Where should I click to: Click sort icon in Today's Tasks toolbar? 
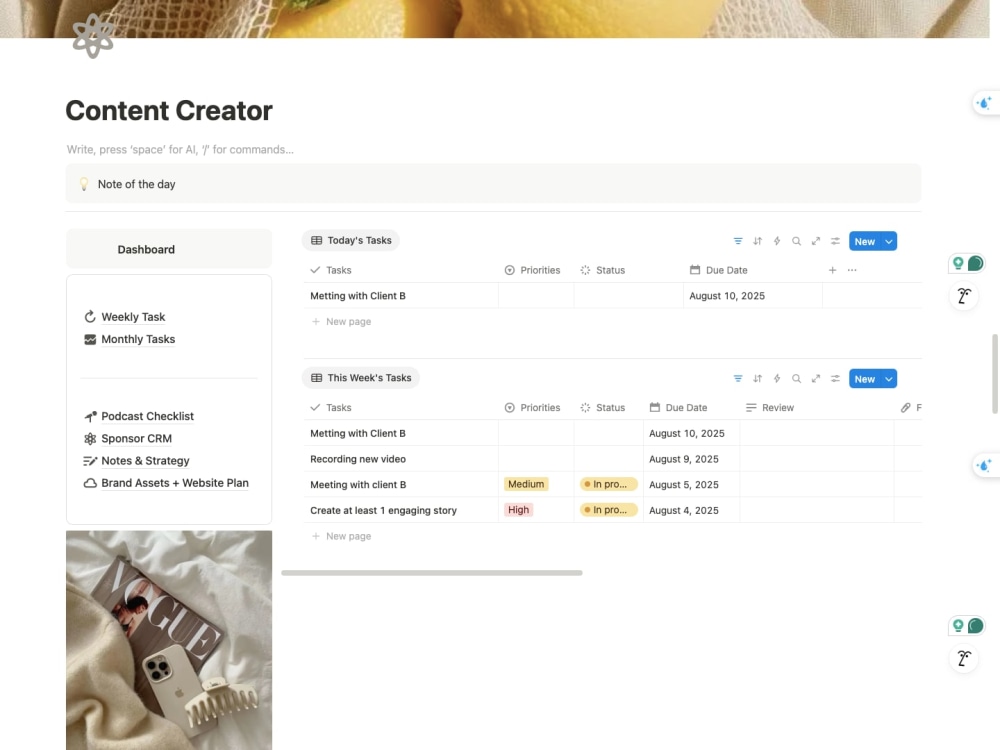[x=757, y=241]
